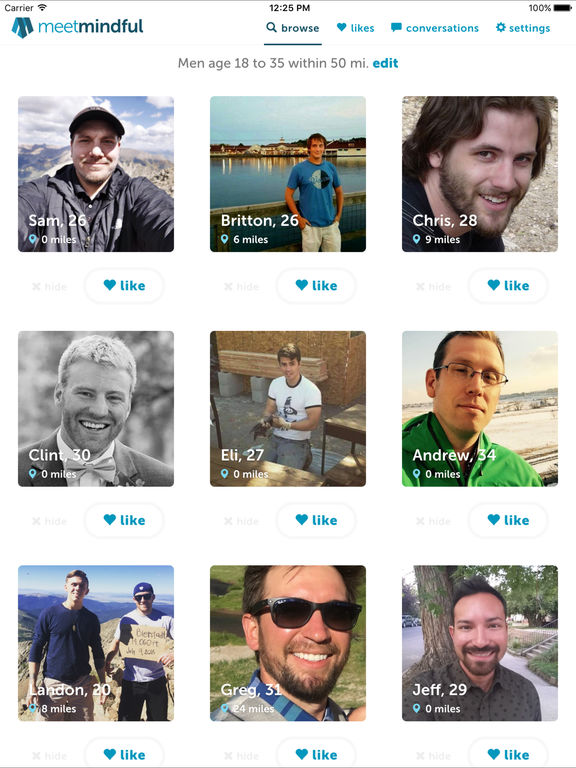Like Chris's profile
This screenshot has height=768, width=576.
(x=508, y=286)
